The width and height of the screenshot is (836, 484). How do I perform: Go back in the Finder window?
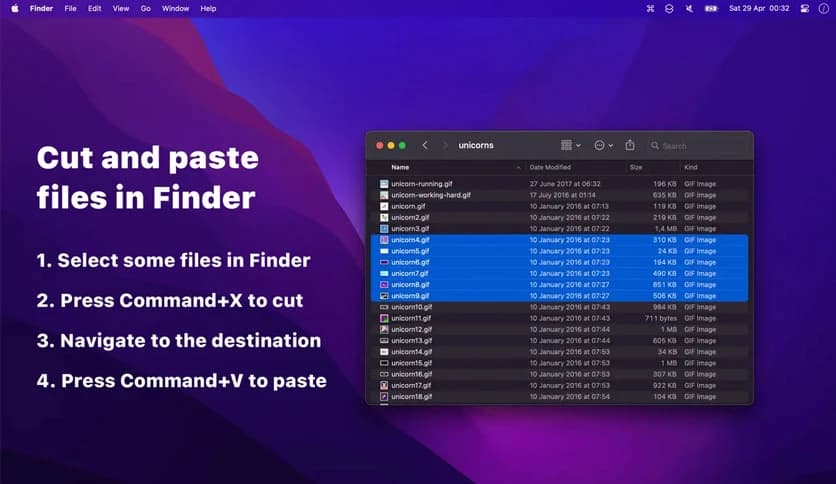coord(425,145)
